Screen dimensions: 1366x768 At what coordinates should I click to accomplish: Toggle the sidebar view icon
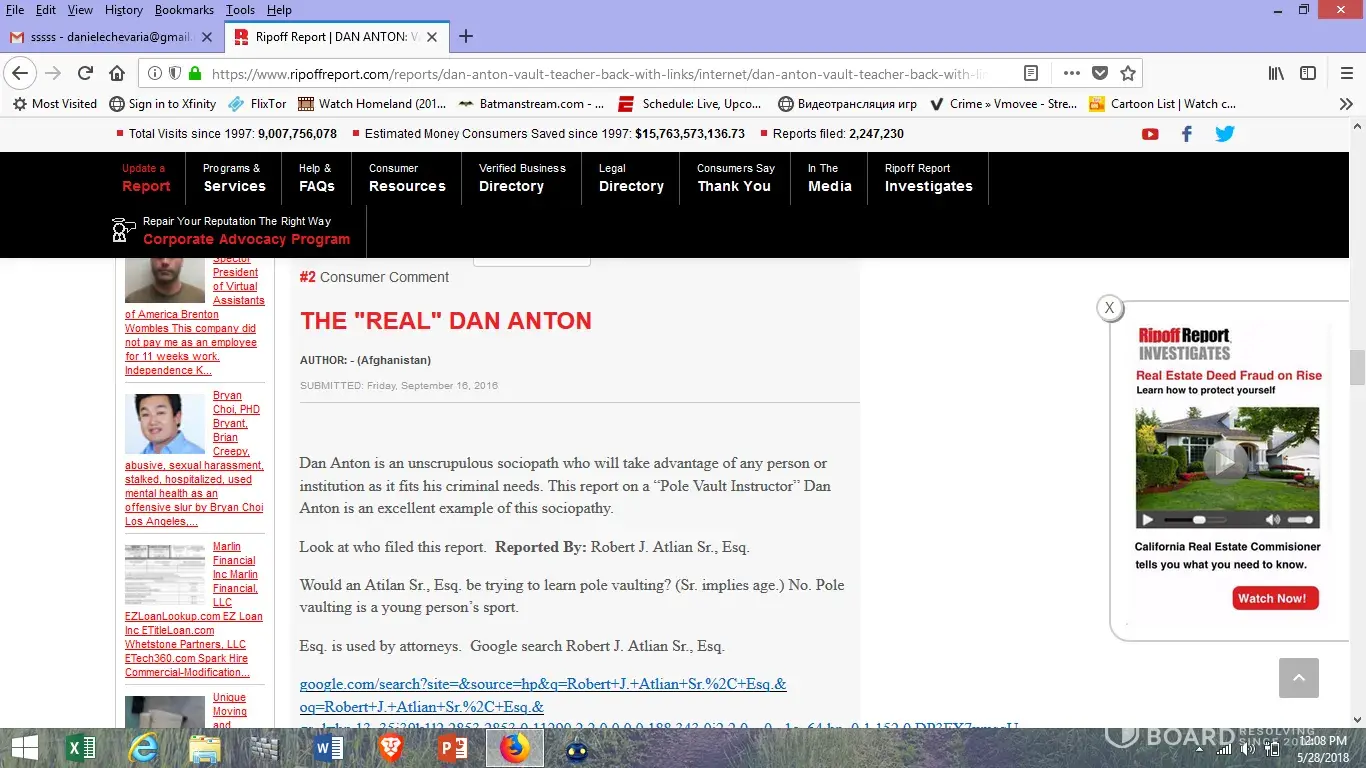point(1307,73)
